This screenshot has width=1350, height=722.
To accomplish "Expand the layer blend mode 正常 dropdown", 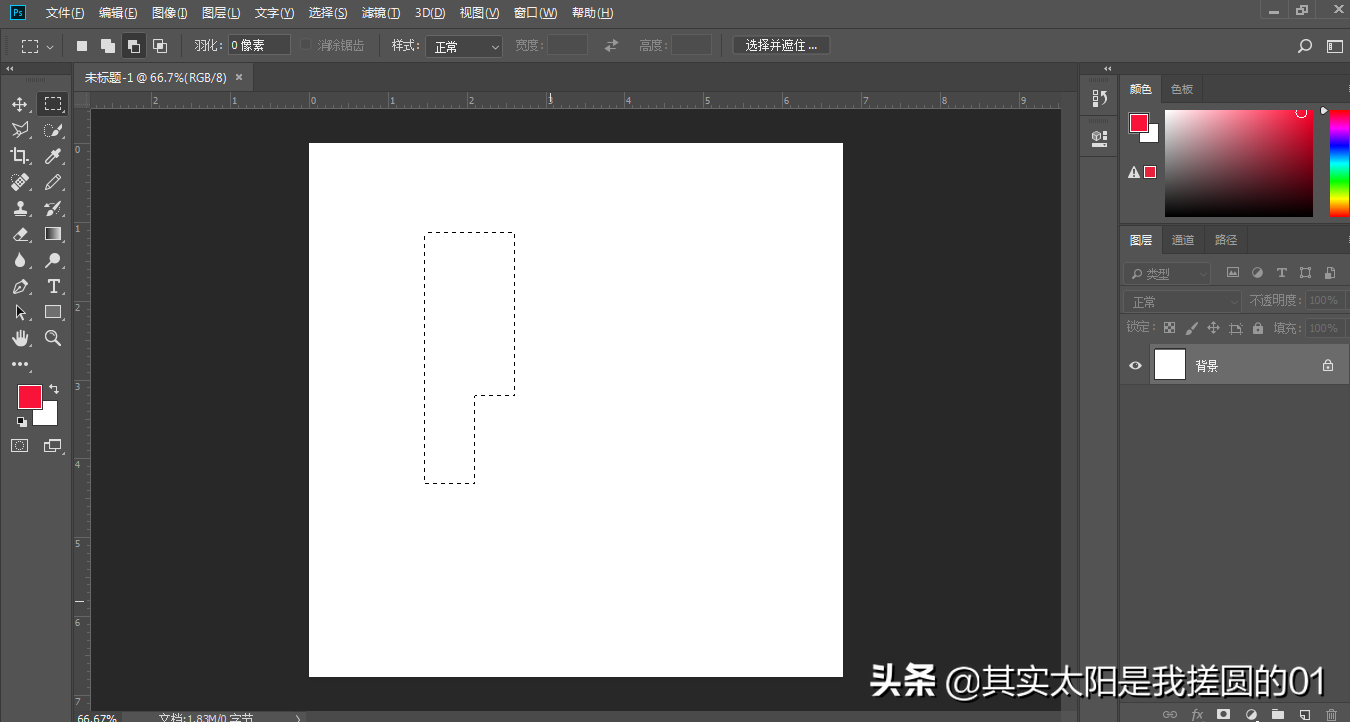I will pos(1181,301).
